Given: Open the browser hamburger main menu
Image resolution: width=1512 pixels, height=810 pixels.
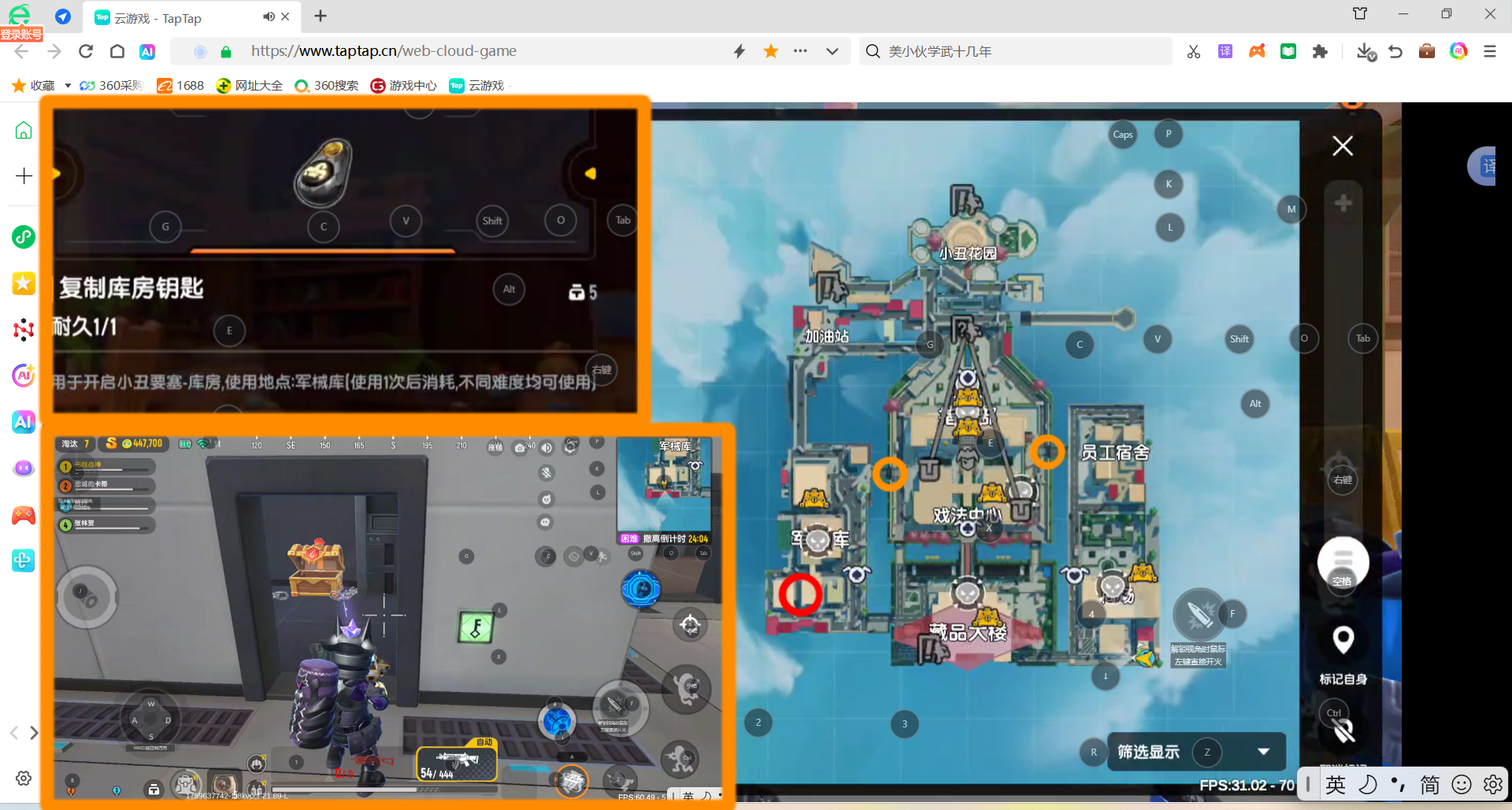Looking at the screenshot, I should pos(1489,52).
